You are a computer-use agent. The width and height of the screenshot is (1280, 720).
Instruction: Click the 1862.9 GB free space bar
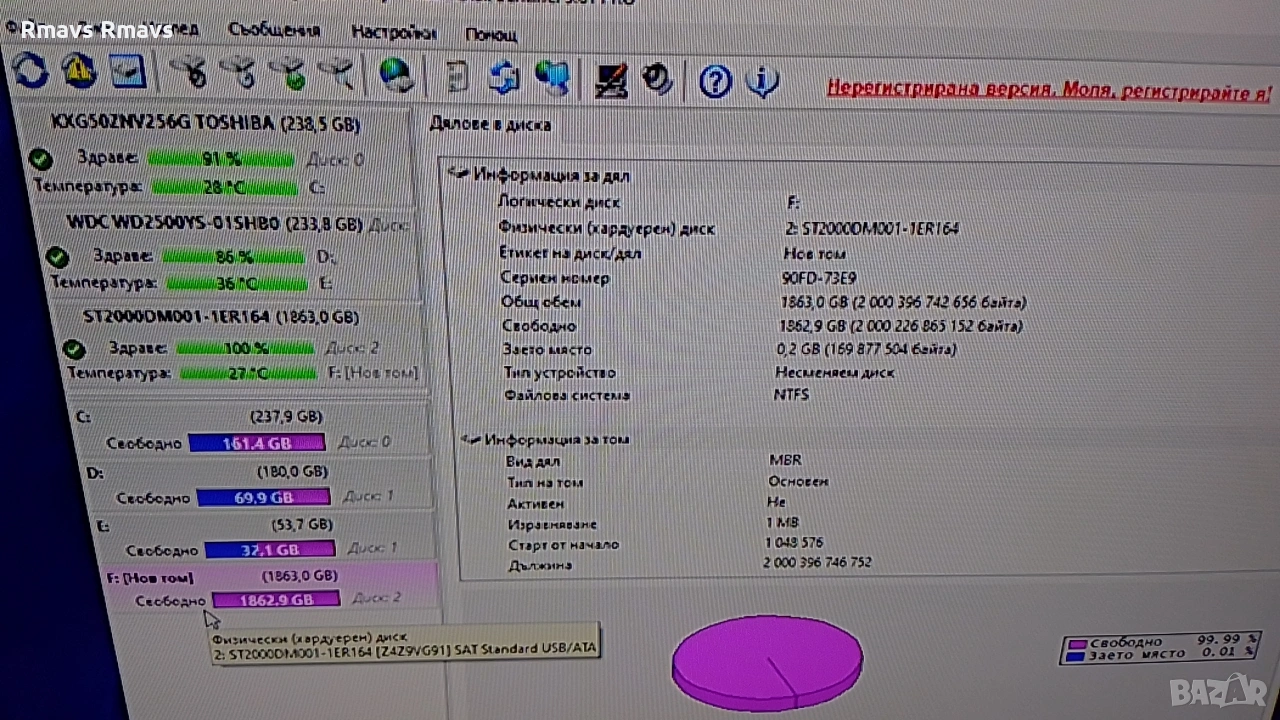point(276,600)
